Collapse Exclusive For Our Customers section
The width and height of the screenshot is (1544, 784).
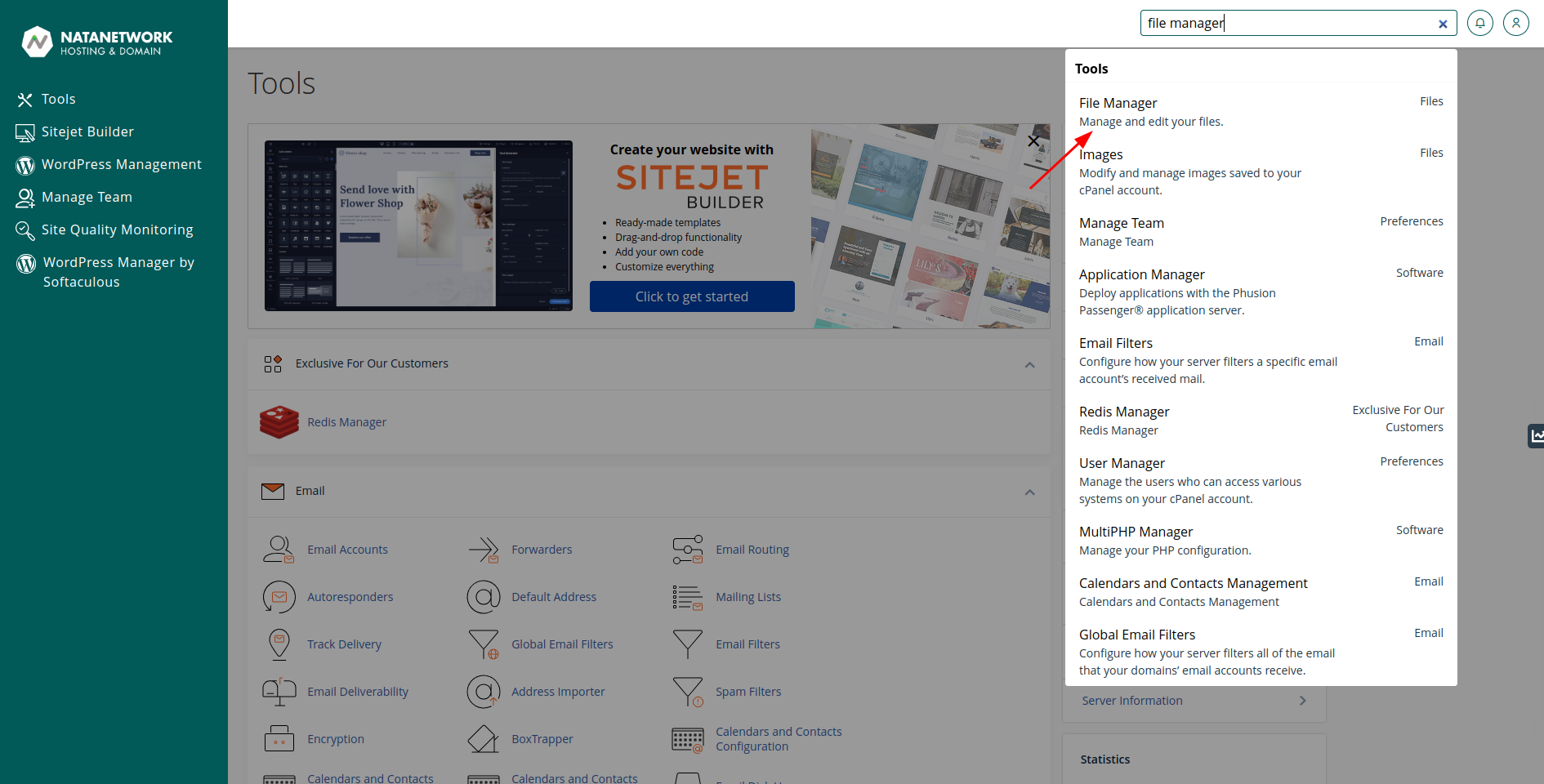1029,364
